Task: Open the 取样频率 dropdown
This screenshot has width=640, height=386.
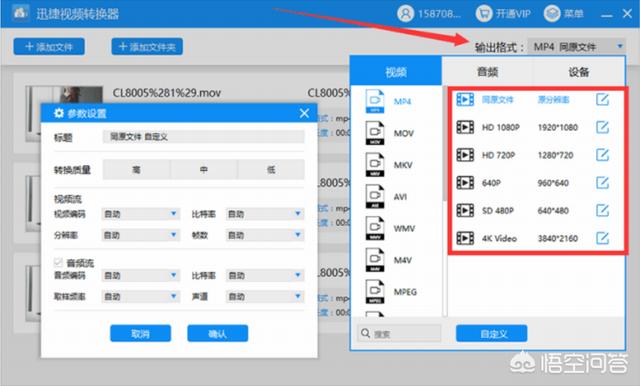Action: [x=140, y=297]
